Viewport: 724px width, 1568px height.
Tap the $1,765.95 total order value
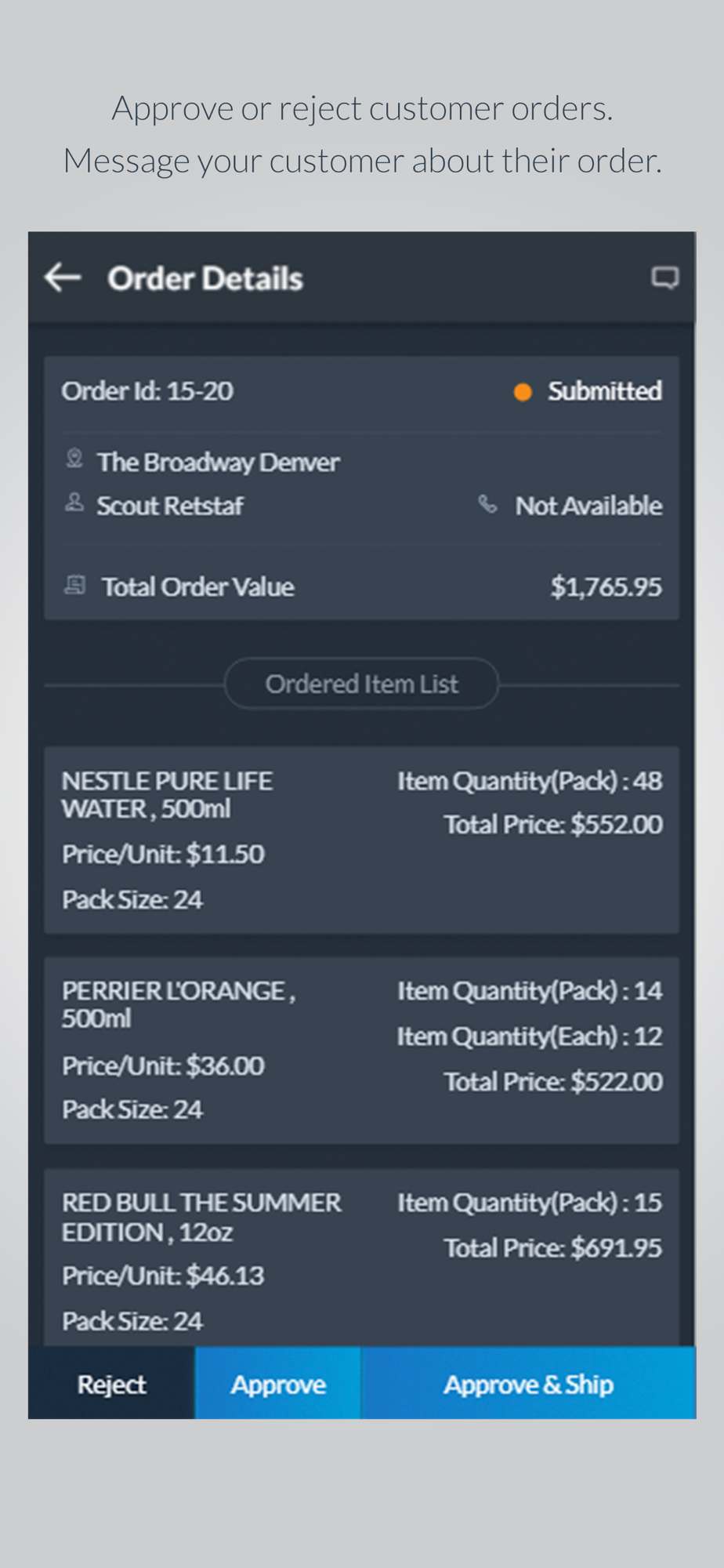point(606,586)
